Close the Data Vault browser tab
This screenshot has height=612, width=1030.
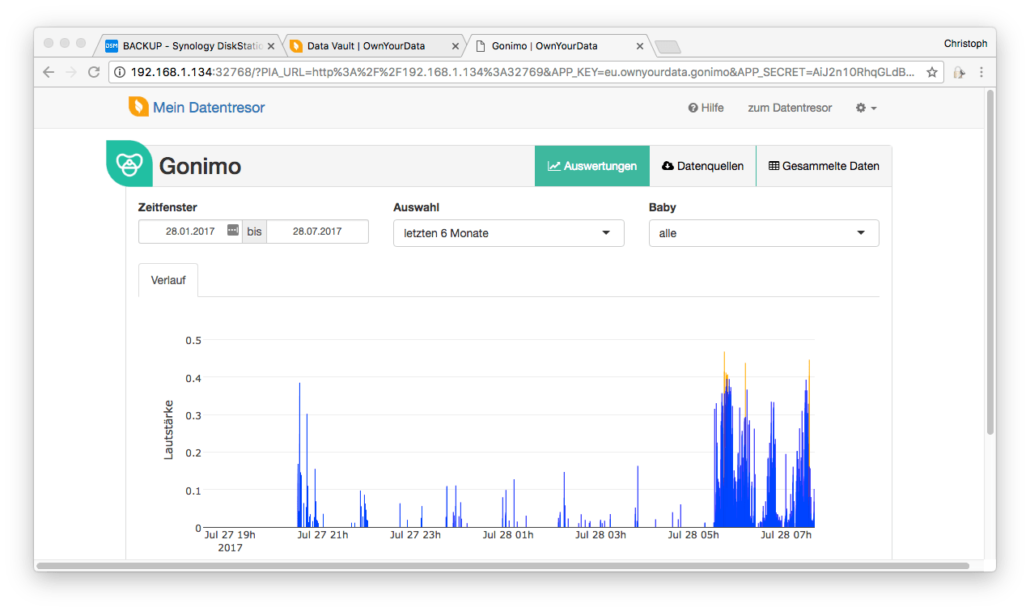(456, 46)
